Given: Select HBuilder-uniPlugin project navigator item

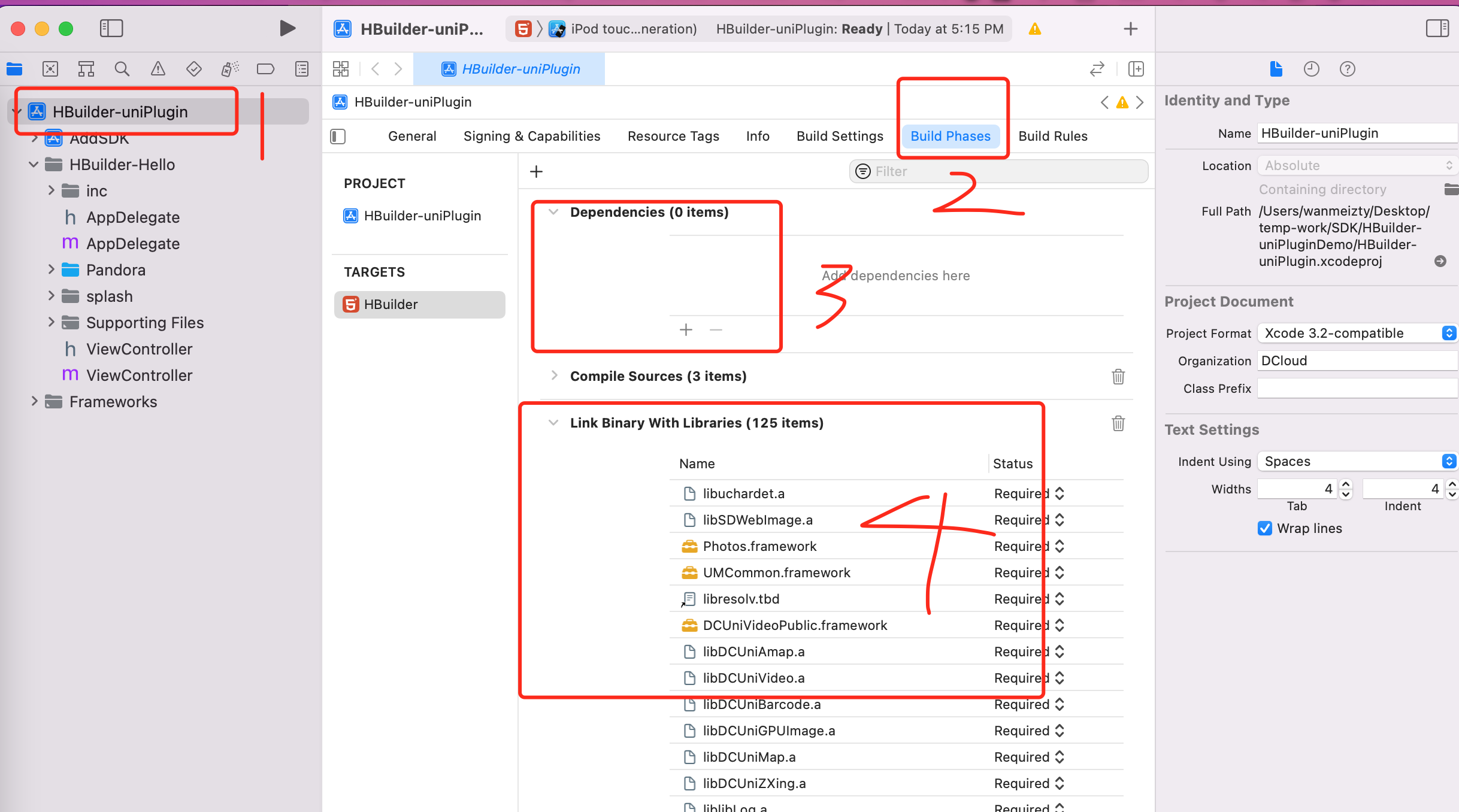Looking at the screenshot, I should pyautogui.click(x=120, y=111).
